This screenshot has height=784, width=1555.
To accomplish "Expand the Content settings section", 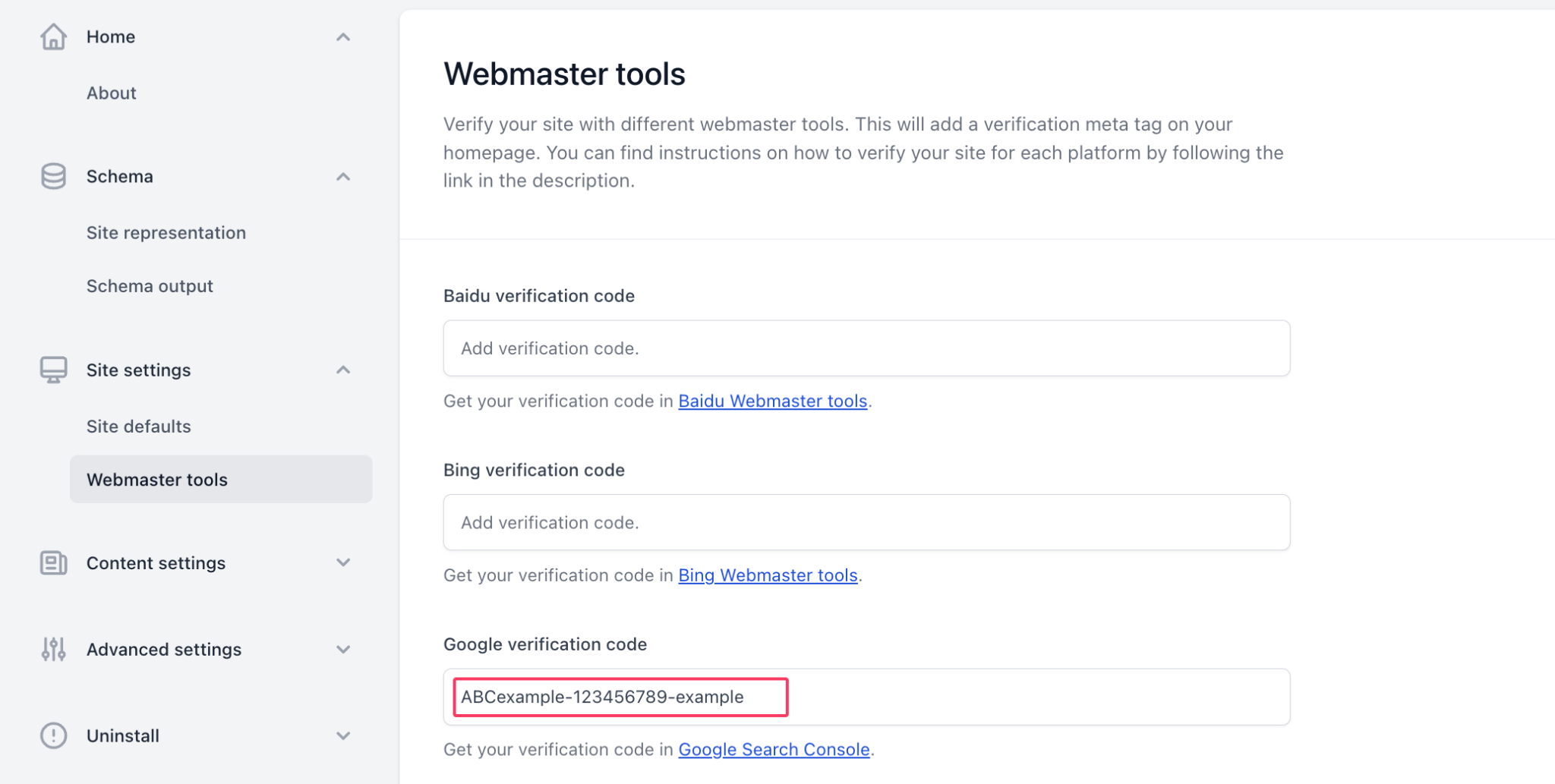I will (343, 562).
